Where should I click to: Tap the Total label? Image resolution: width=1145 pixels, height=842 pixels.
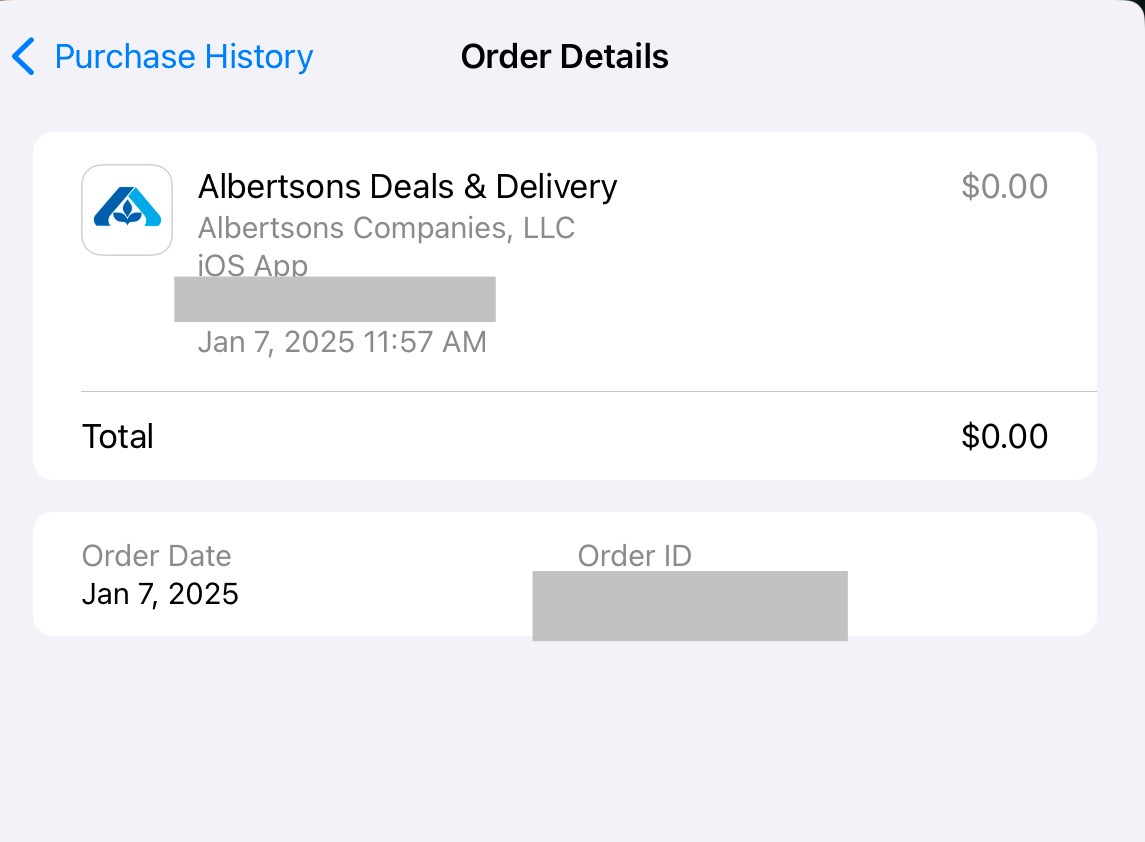pyautogui.click(x=118, y=436)
